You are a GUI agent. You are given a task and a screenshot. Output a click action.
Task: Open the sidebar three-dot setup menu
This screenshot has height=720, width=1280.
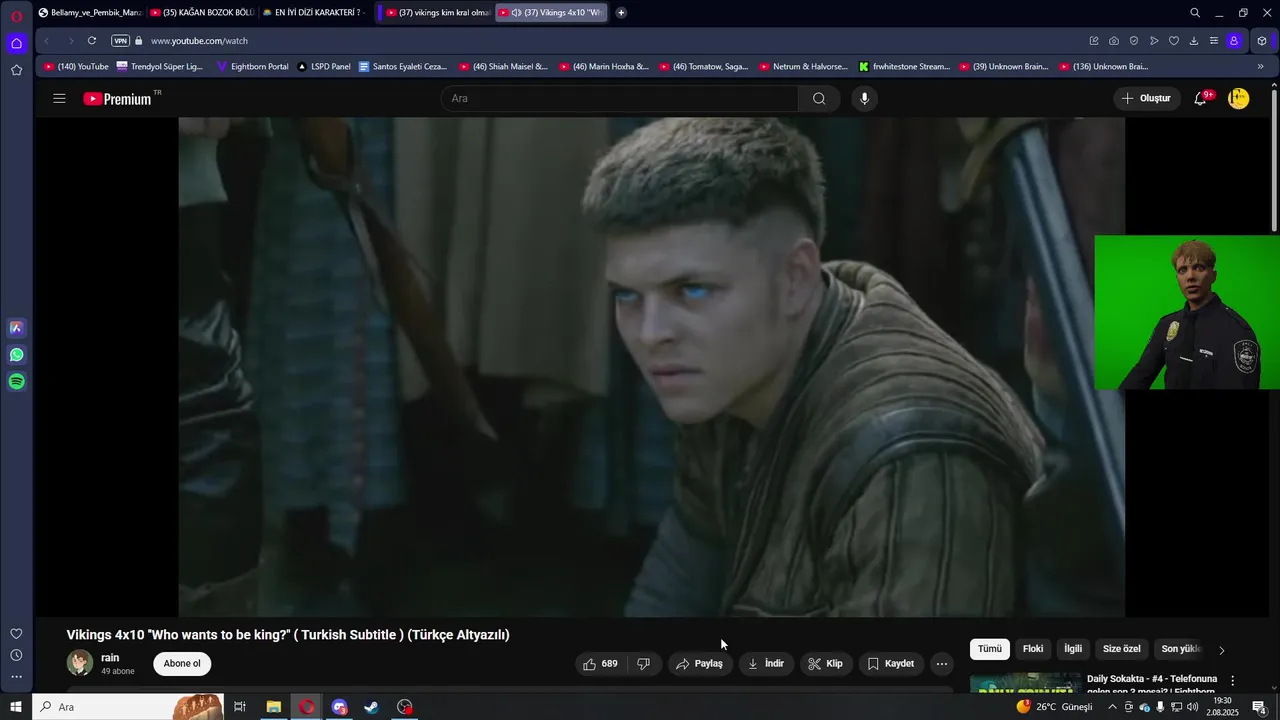click(16, 677)
